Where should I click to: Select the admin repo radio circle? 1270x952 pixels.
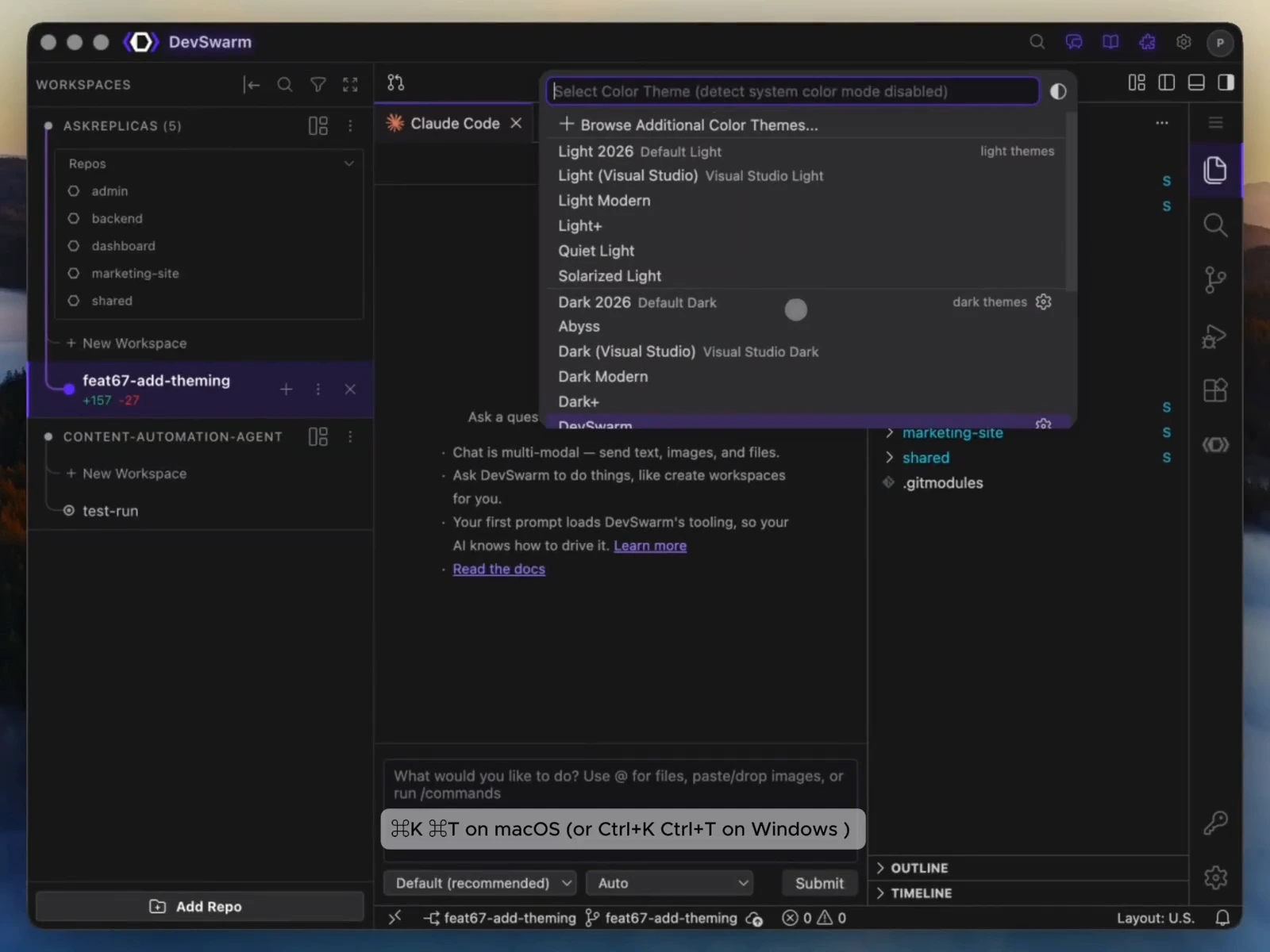(74, 191)
